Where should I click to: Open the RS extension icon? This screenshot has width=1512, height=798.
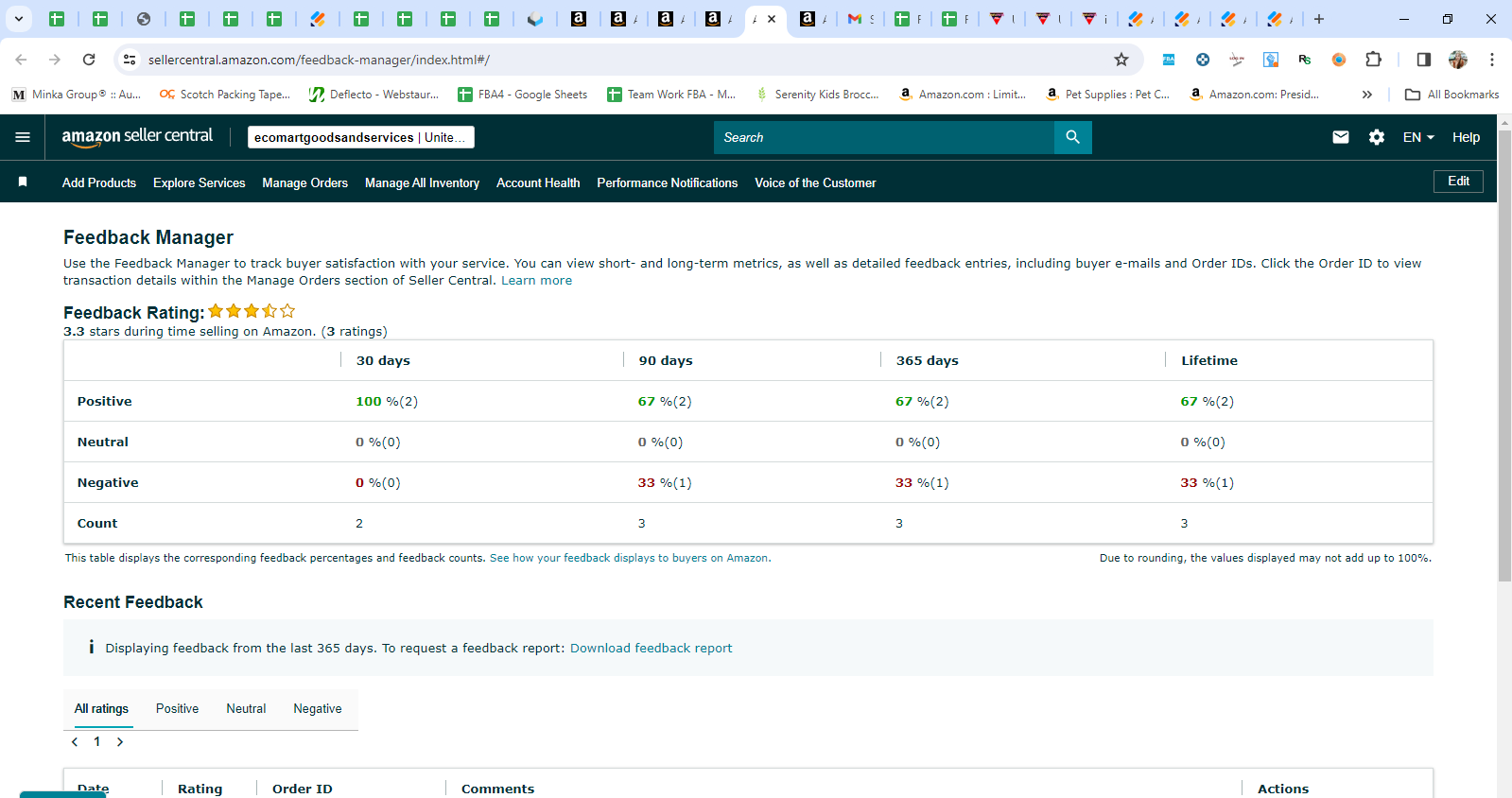click(x=1305, y=60)
